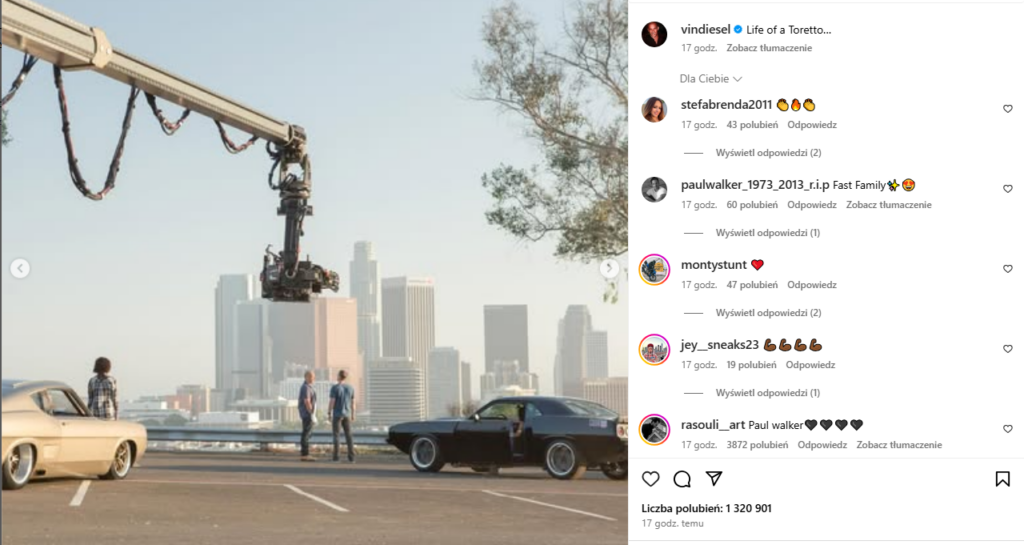Like rasouli__art's comment heart
Viewport: 1024px width, 545px height.
[1008, 429]
